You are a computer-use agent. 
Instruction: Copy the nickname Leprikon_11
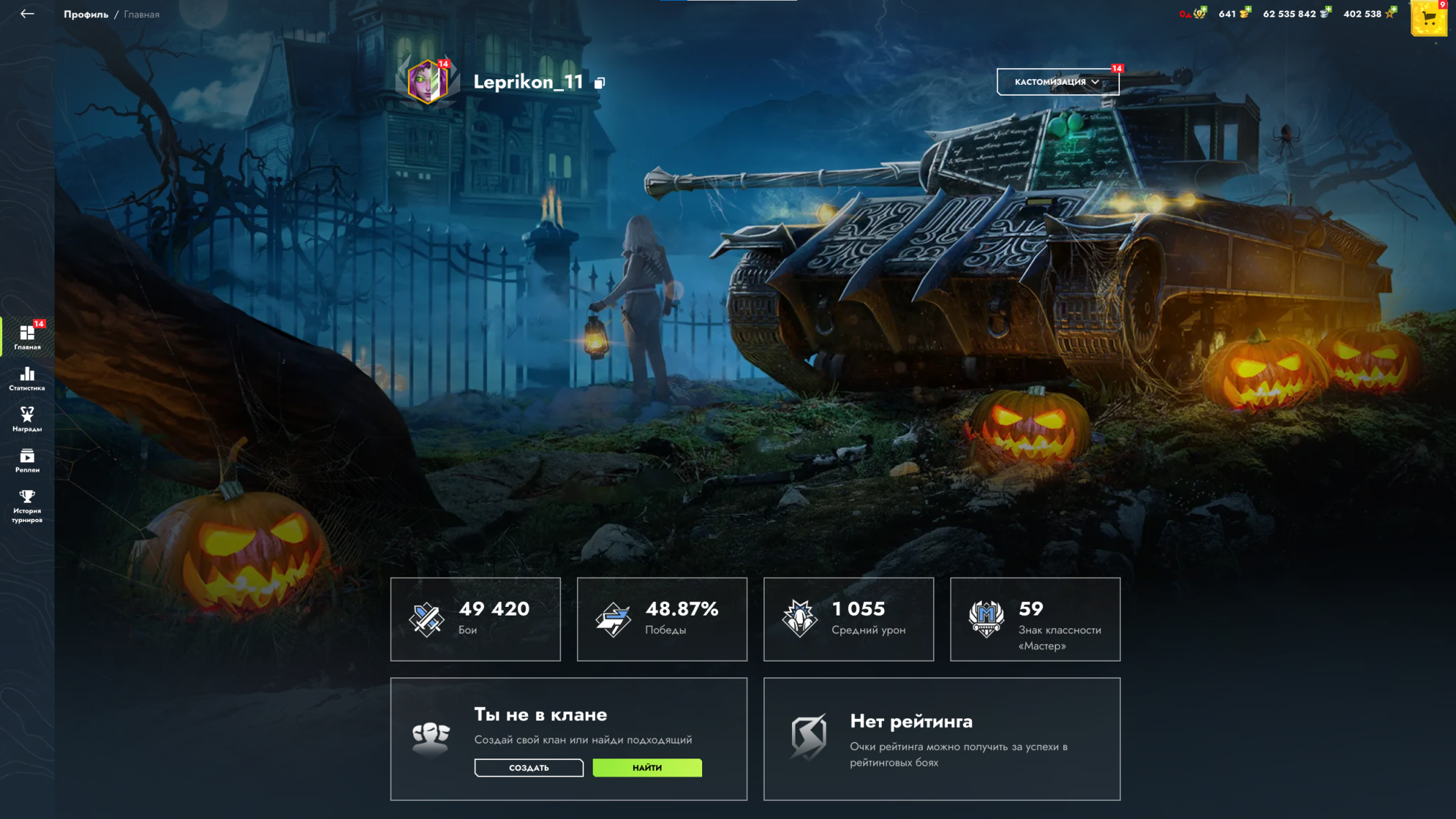point(599,83)
